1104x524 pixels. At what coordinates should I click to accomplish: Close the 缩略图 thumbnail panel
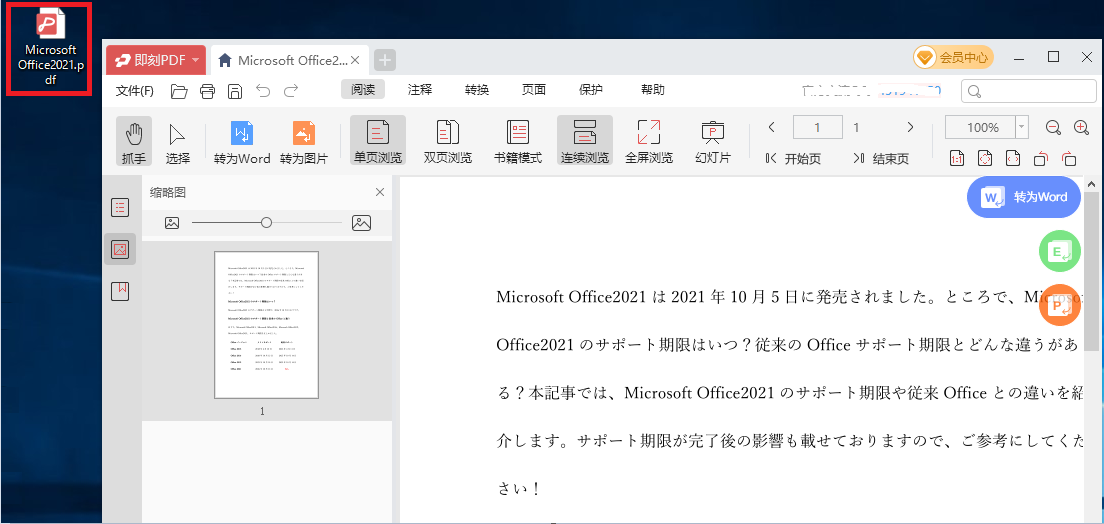click(380, 192)
